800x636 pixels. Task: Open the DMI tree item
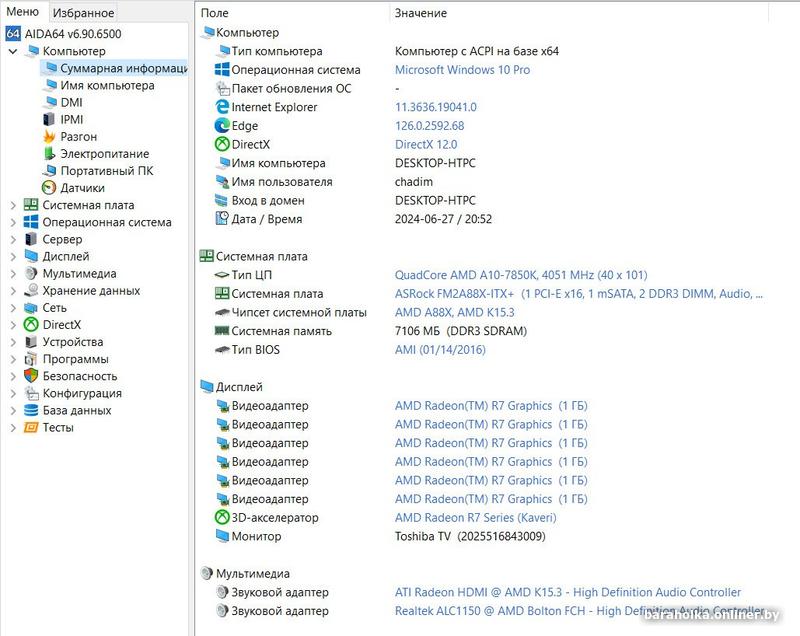pyautogui.click(x=71, y=103)
